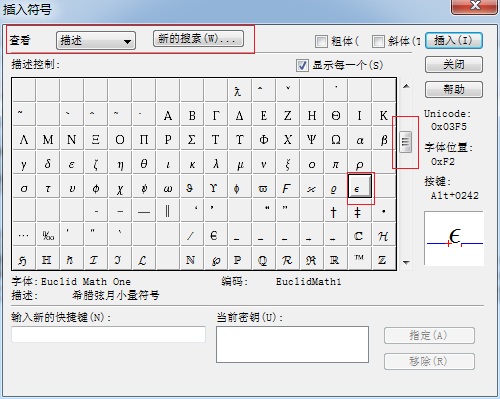The height and width of the screenshot is (399, 500).
Task: Select lowercase sigma σ symbol
Action: [x=24, y=188]
